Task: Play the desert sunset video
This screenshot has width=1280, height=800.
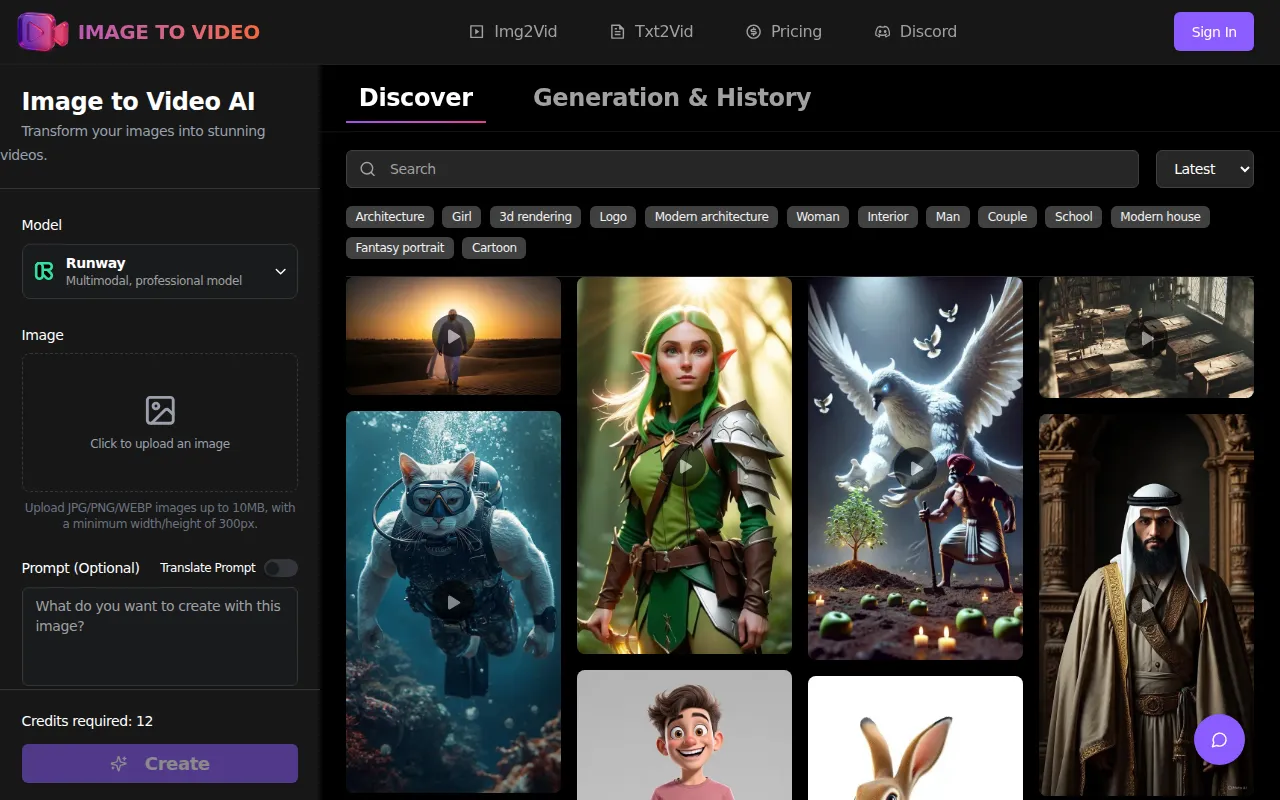Action: 453,336
